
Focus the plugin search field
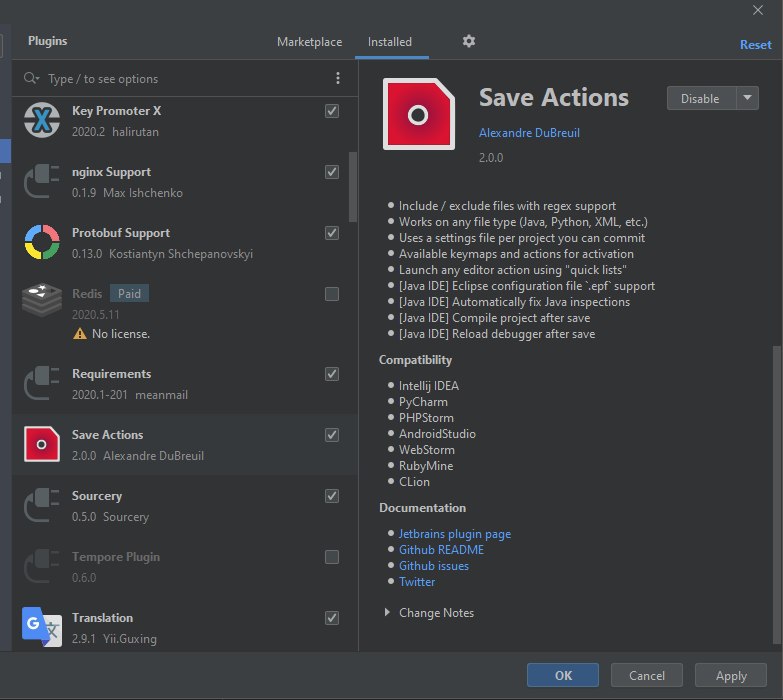pos(185,78)
